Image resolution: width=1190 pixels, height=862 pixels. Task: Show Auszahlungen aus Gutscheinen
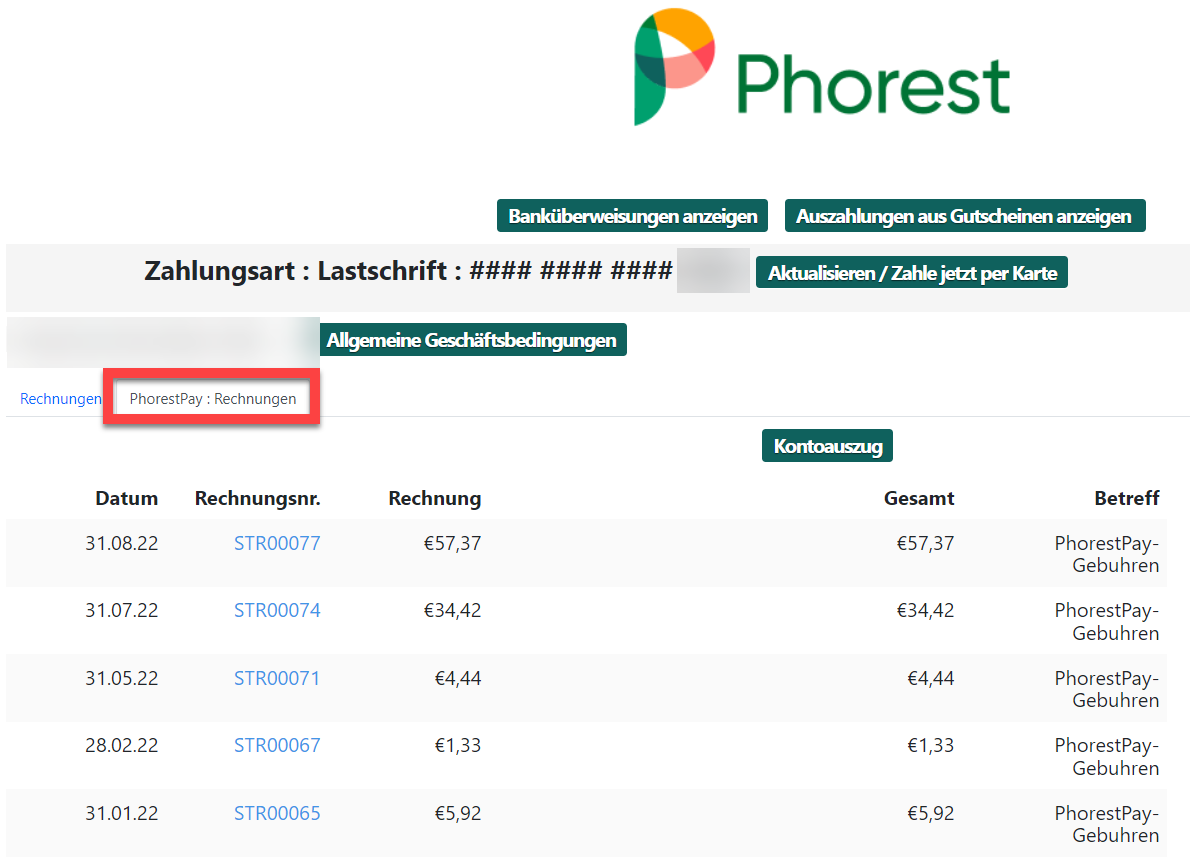(963, 216)
